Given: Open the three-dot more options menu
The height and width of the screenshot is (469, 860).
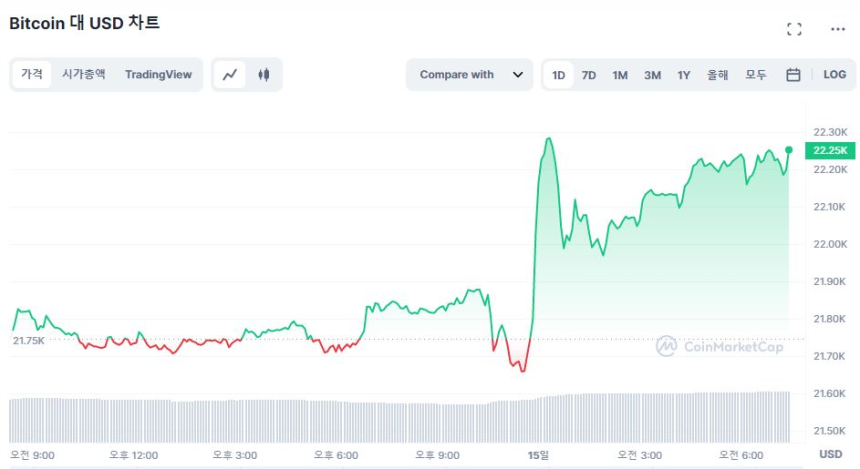Looking at the screenshot, I should (x=838, y=29).
